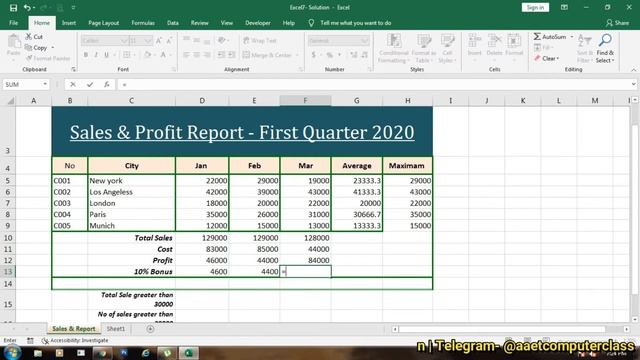The width and height of the screenshot is (640, 360).
Task: Switch to the Sheet1 worksheet tab
Action: point(116,329)
